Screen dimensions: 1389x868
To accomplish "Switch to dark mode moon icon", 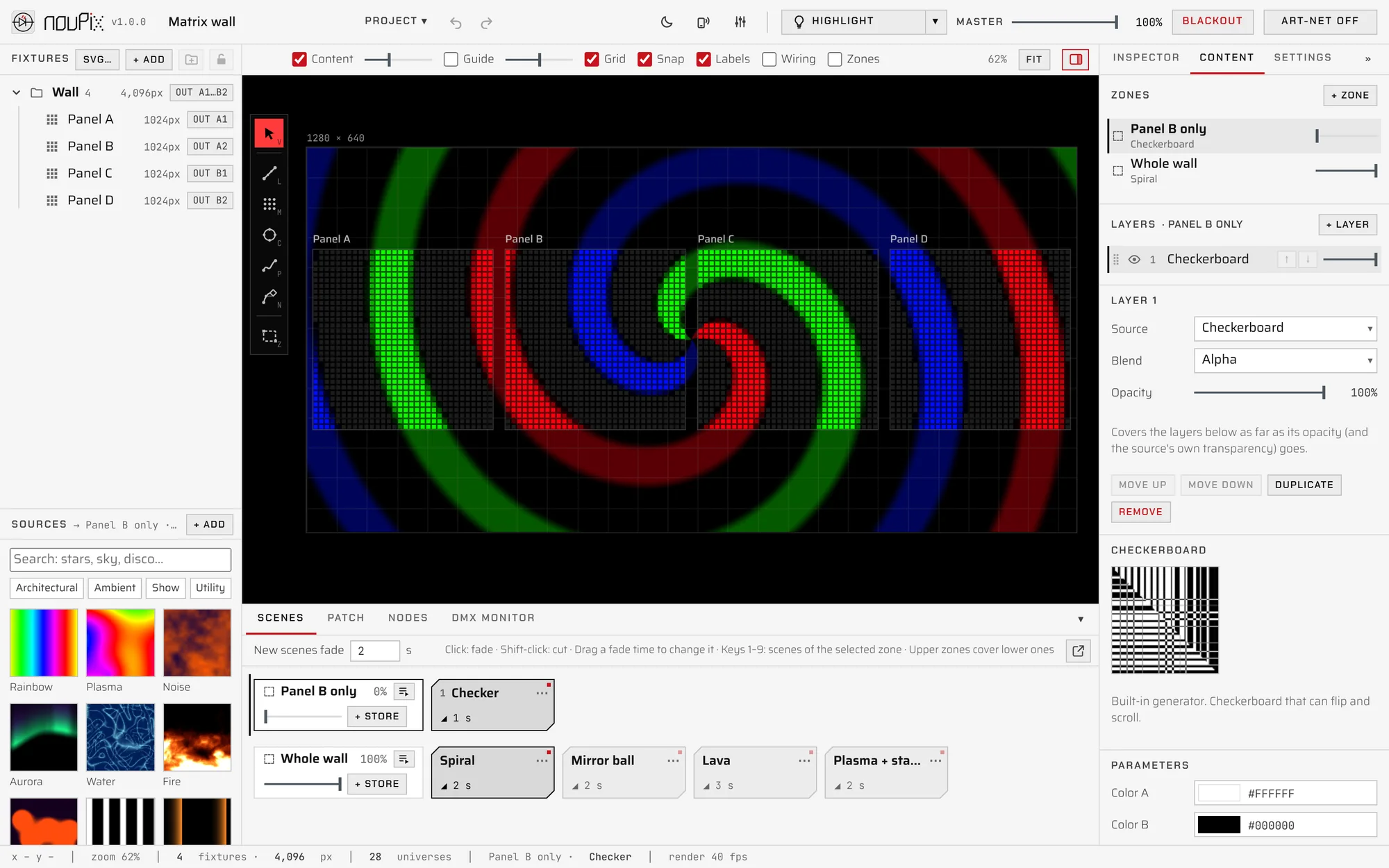I will [x=667, y=22].
